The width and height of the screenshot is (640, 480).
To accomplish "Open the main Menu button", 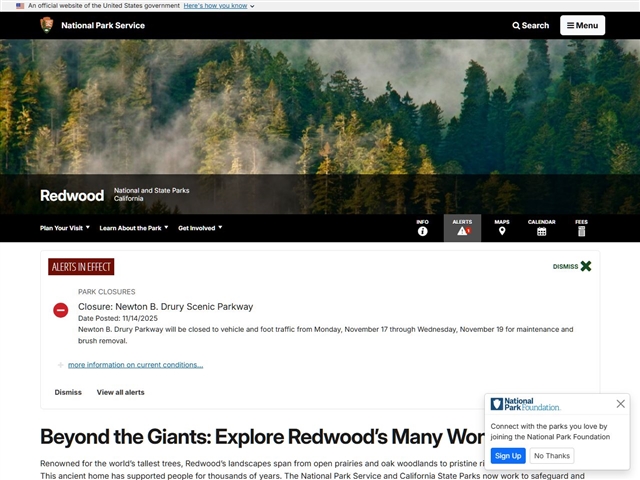I will [582, 25].
